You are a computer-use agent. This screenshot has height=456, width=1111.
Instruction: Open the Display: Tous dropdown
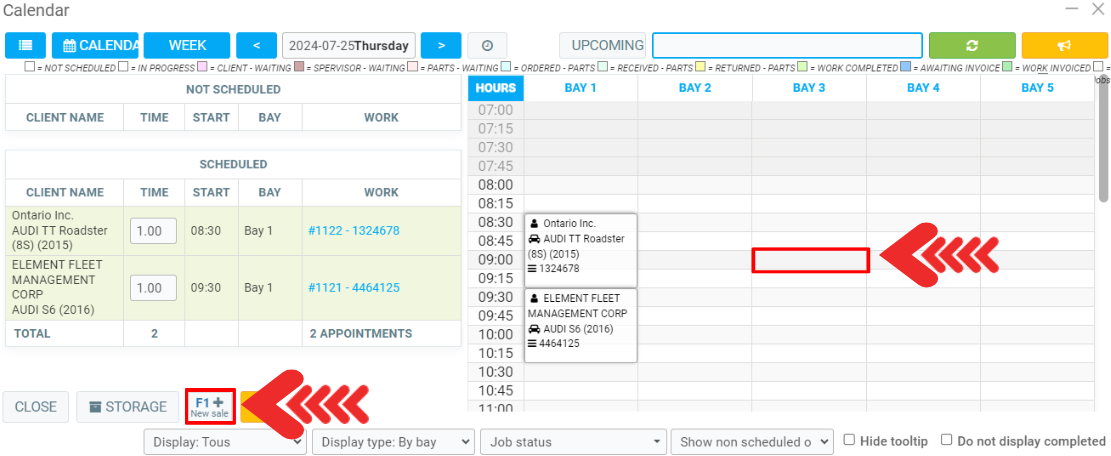[225, 441]
